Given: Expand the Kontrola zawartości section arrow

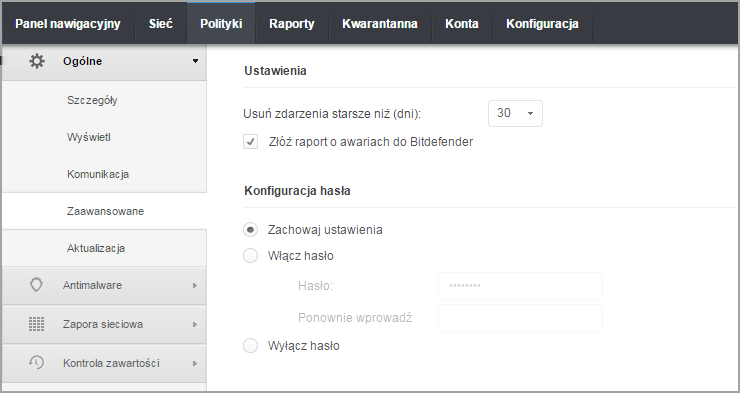Looking at the screenshot, I should [195, 364].
